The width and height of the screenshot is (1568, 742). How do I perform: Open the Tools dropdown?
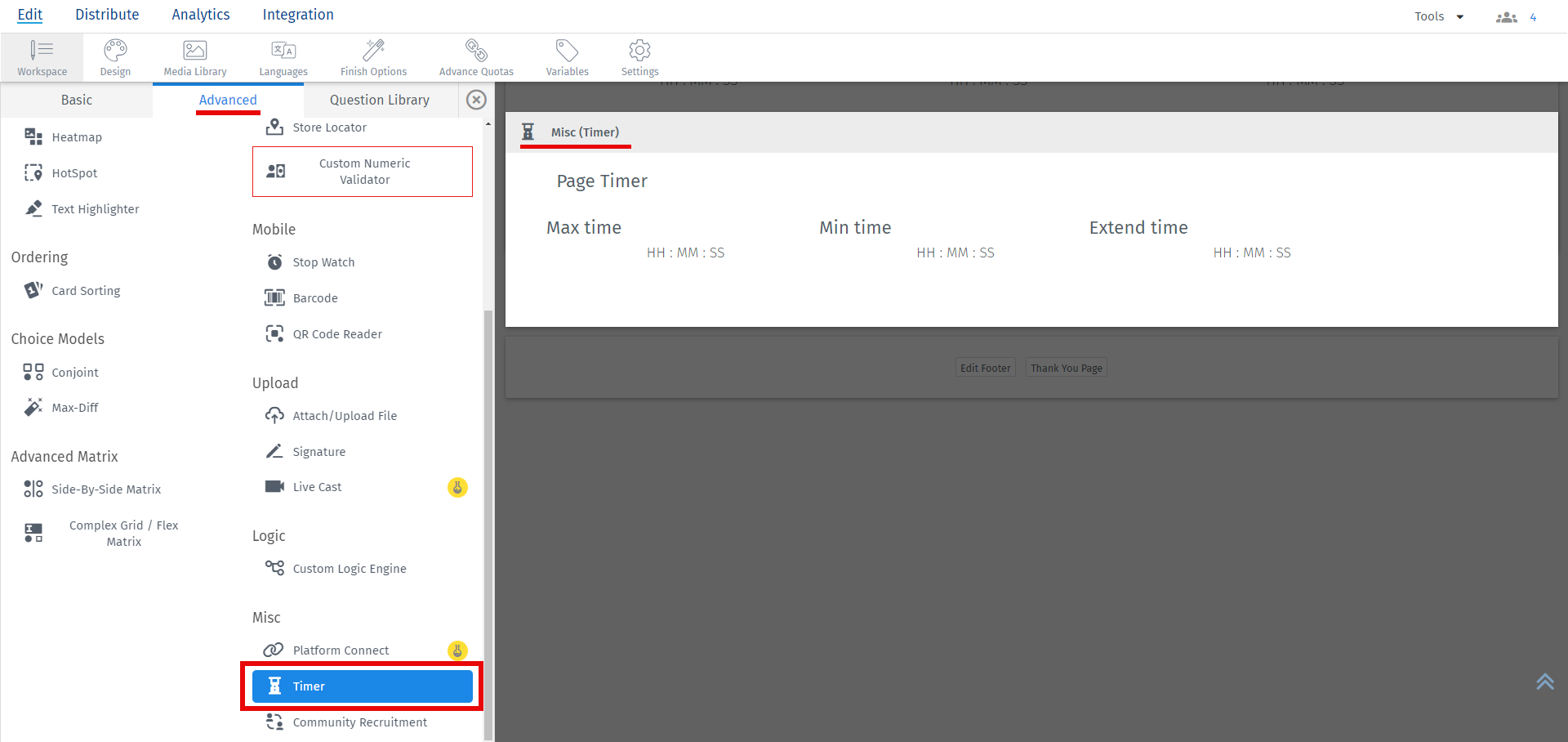[1439, 16]
